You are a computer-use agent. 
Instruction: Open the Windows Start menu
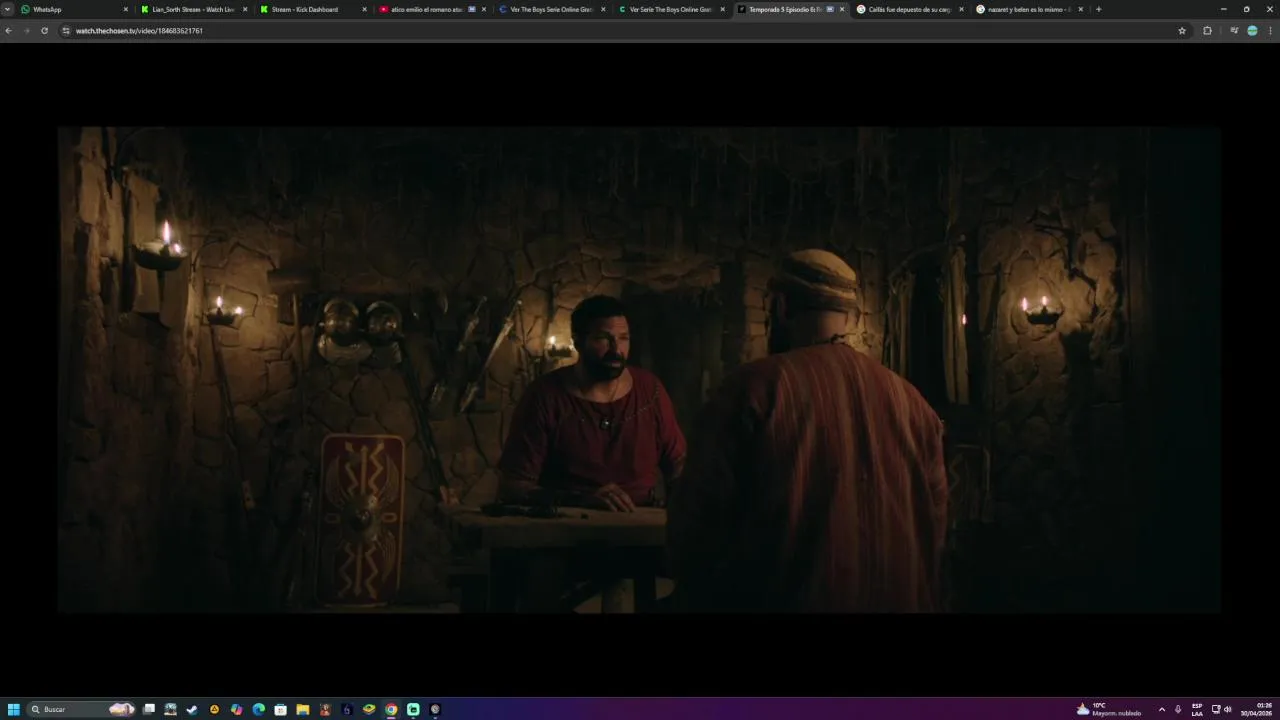tap(13, 709)
